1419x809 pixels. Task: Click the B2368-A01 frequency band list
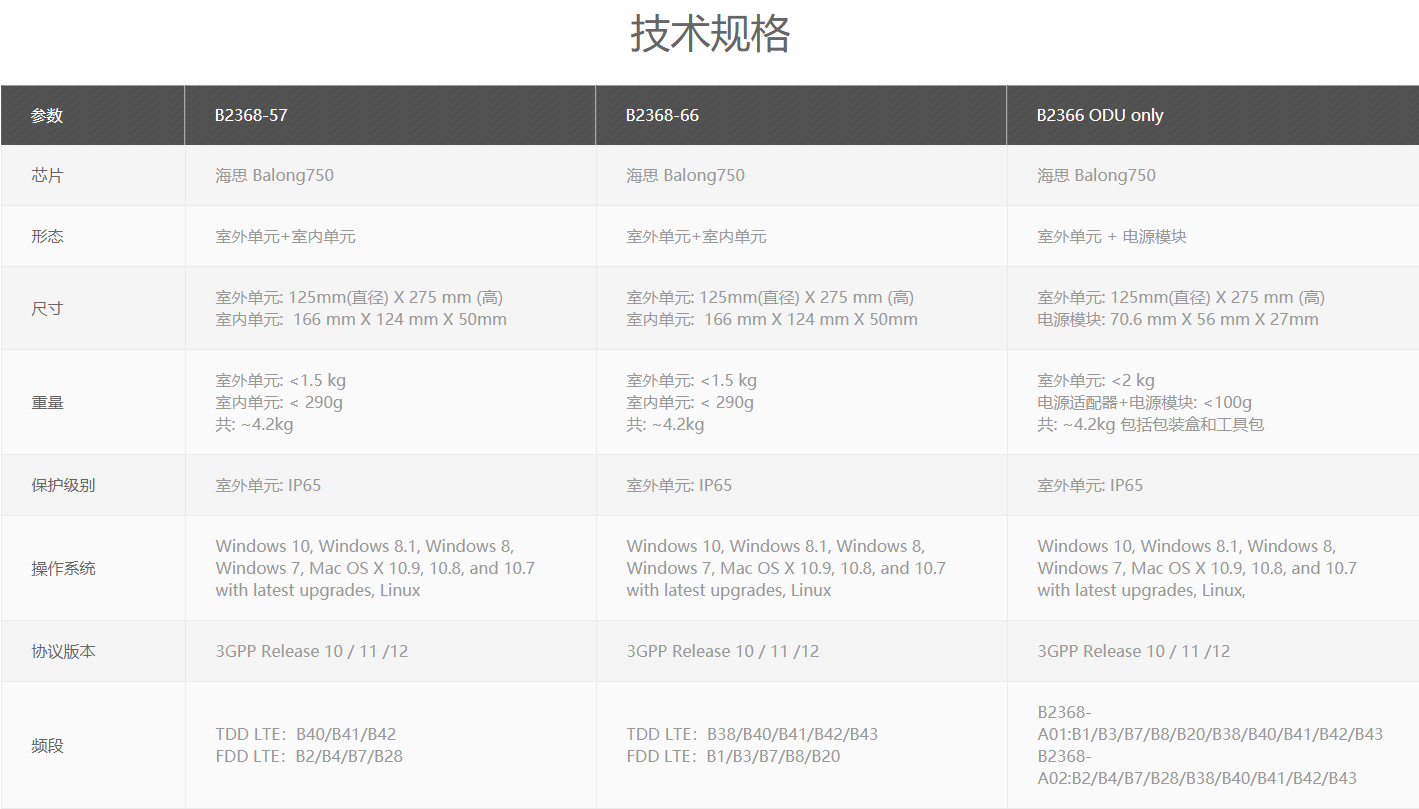coord(1210,723)
